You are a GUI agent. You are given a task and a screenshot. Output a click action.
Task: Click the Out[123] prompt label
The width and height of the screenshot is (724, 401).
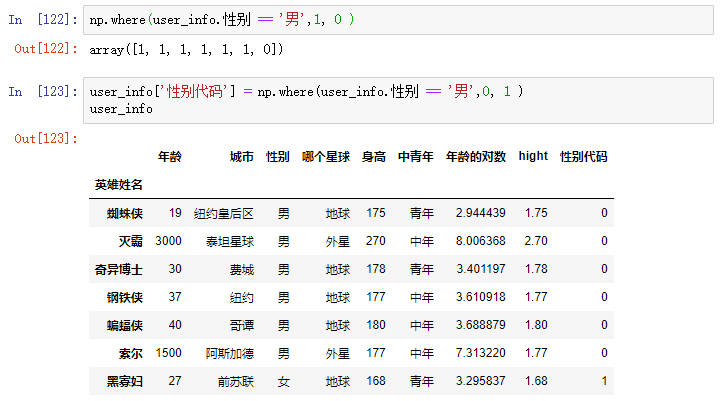tap(46, 138)
